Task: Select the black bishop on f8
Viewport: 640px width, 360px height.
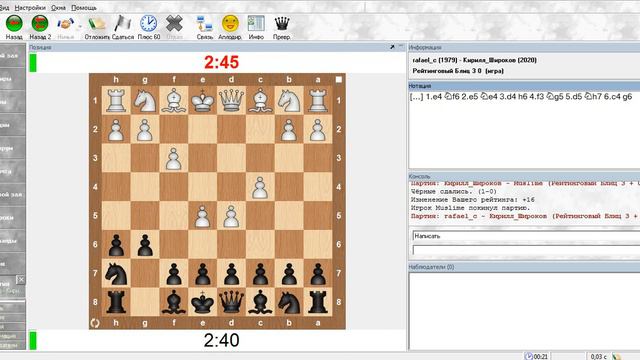Action: point(174,302)
